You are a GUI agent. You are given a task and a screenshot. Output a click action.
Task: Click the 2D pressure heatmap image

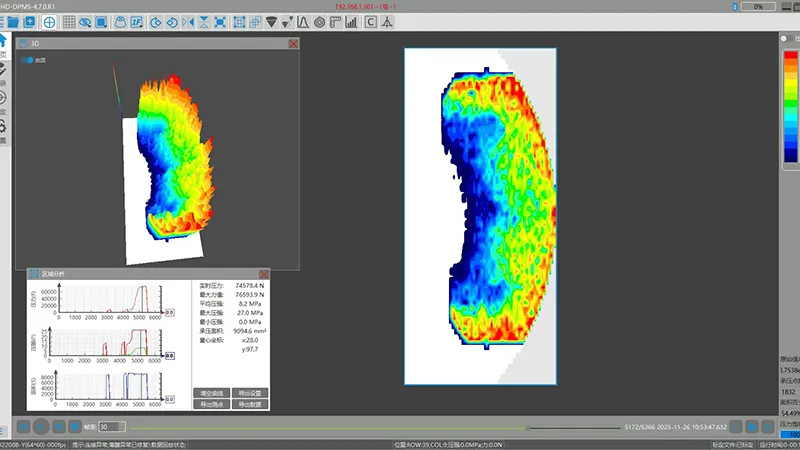(480, 216)
